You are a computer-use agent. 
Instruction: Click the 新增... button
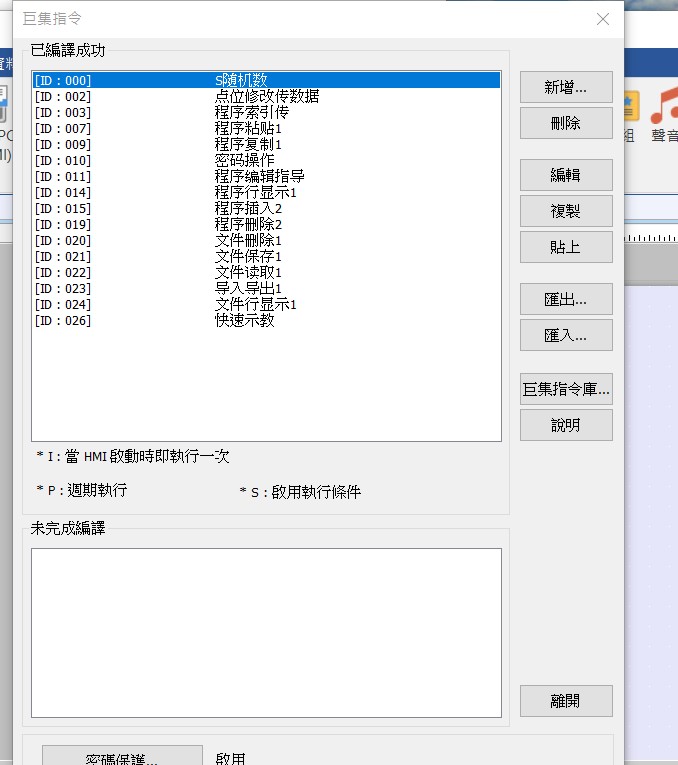click(565, 87)
